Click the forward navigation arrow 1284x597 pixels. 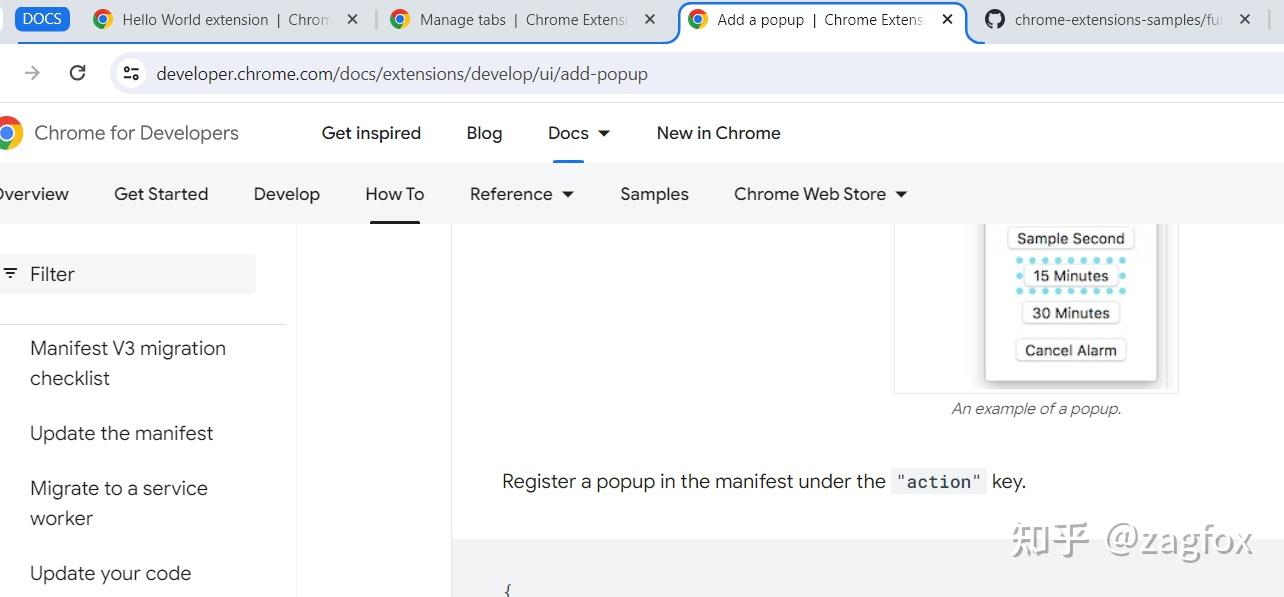click(x=32, y=73)
